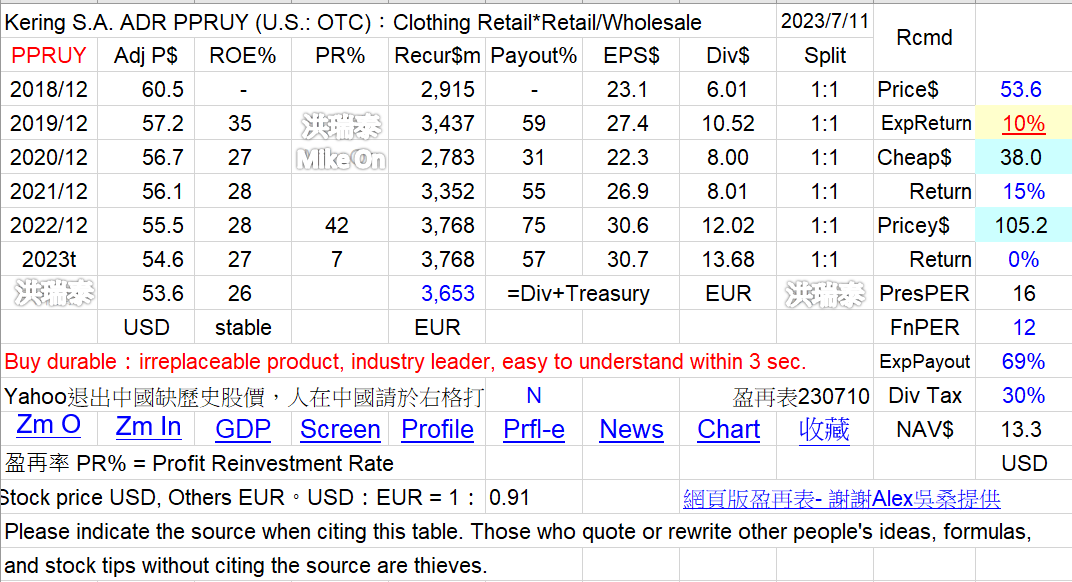1072x582 pixels.
Task: Select Div Tax value 30%
Action: 1023,395
